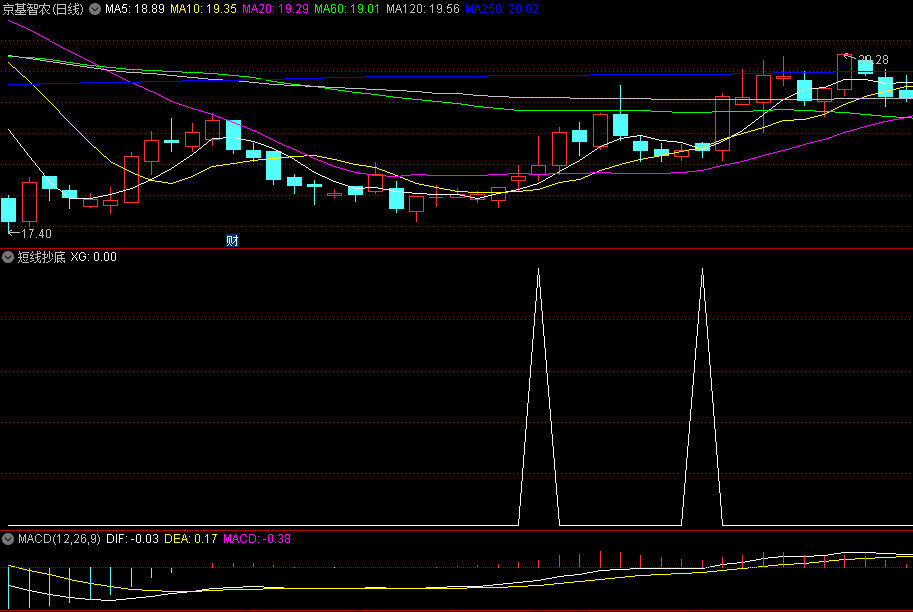Select the MA20: 19.29 label
Image resolution: width=913 pixels, height=612 pixels.
tap(275, 9)
